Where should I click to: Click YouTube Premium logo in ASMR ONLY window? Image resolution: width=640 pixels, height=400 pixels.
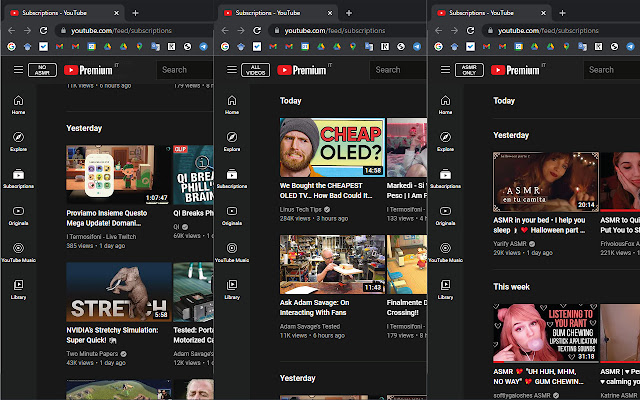coord(516,70)
